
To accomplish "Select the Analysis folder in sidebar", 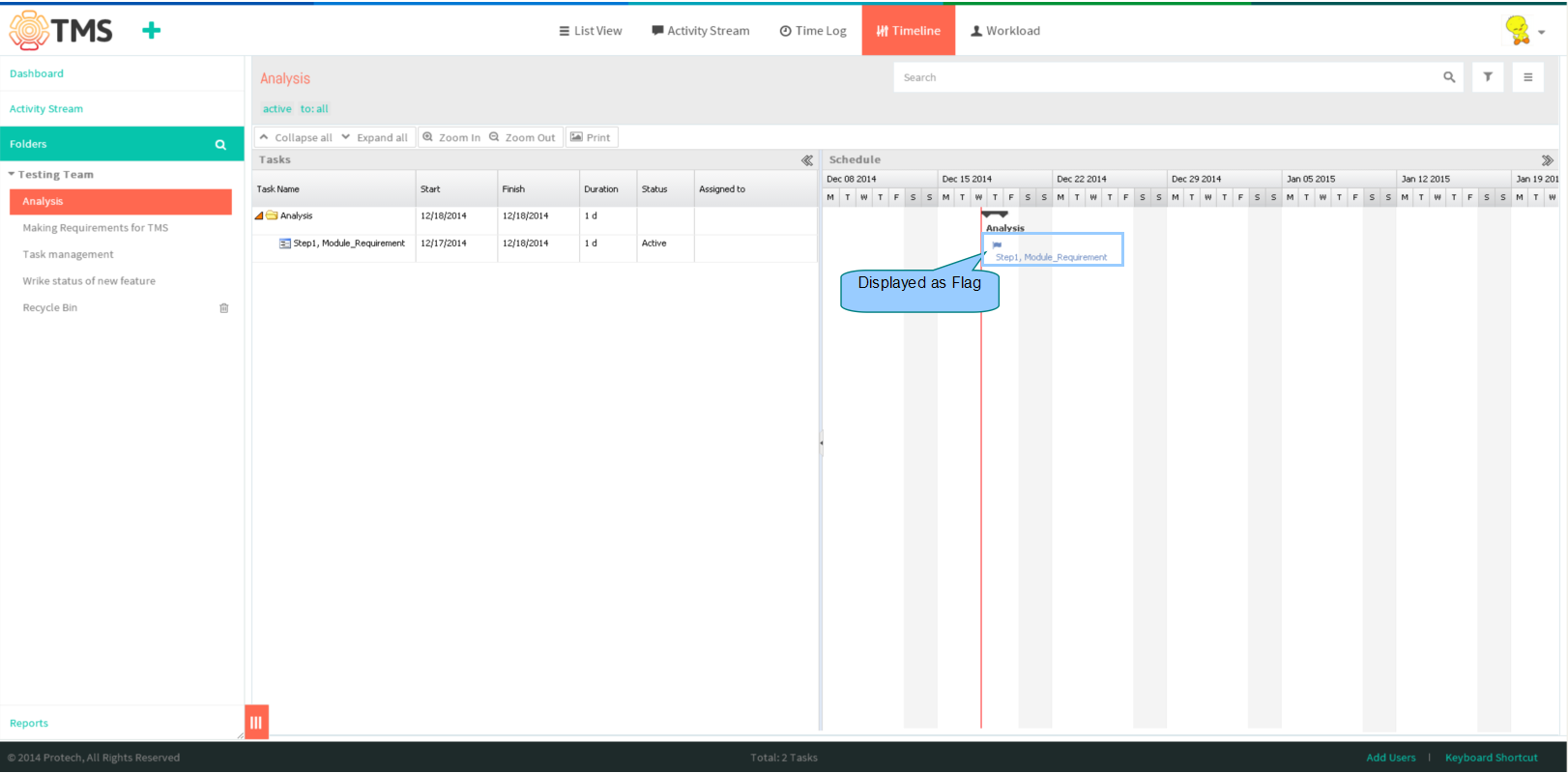I will click(121, 201).
